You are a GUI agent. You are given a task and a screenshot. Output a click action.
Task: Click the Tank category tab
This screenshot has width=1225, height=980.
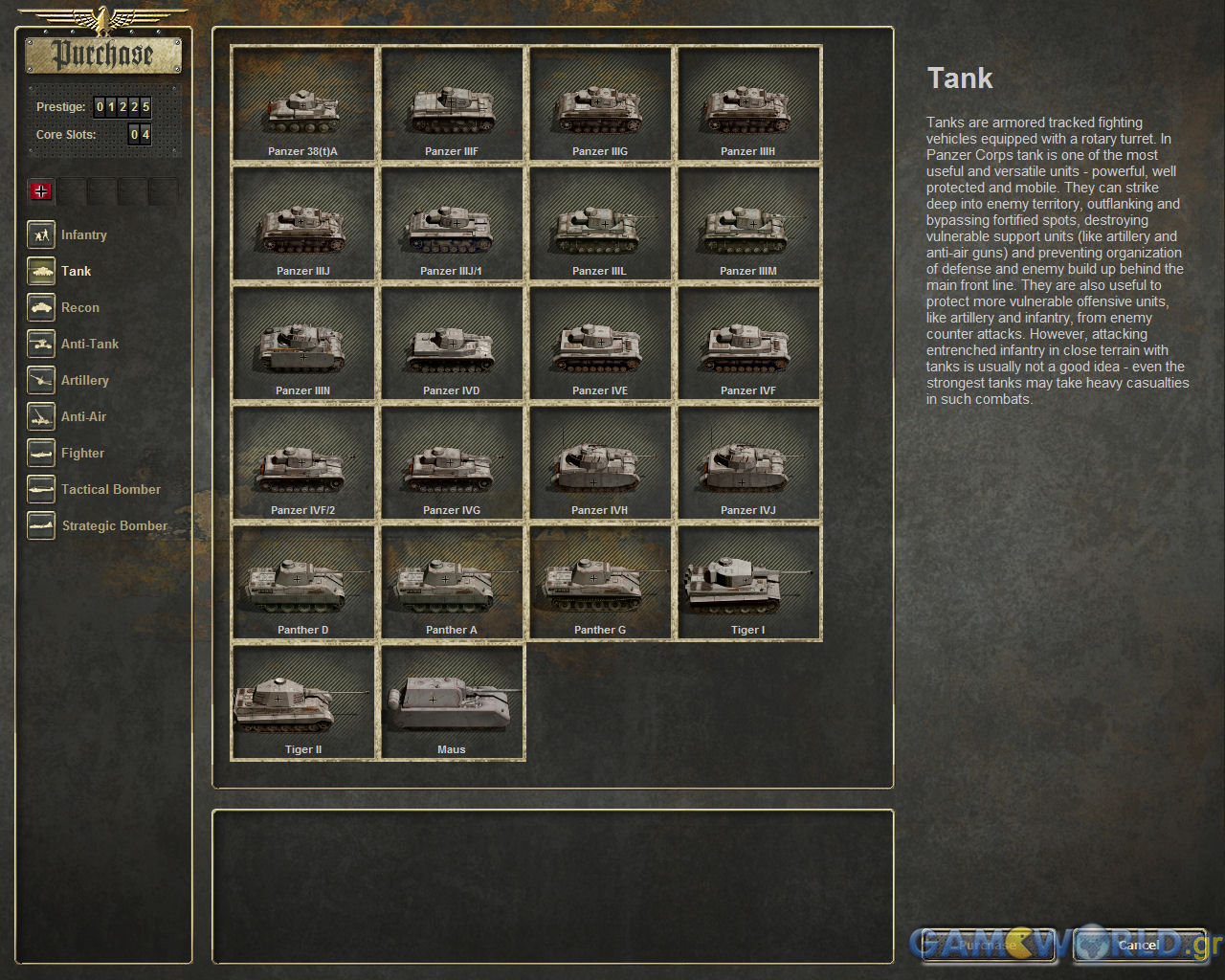coord(41,271)
